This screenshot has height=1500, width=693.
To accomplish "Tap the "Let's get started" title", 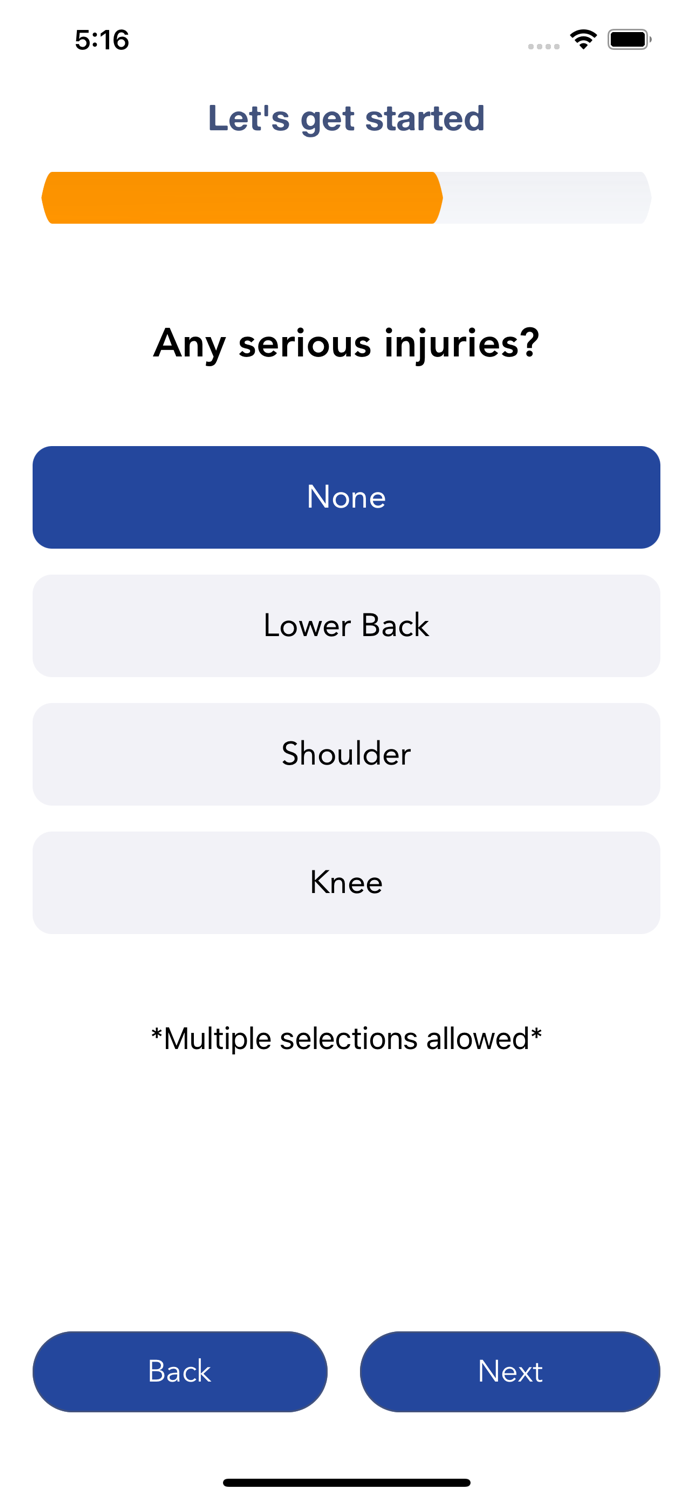I will click(346, 118).
